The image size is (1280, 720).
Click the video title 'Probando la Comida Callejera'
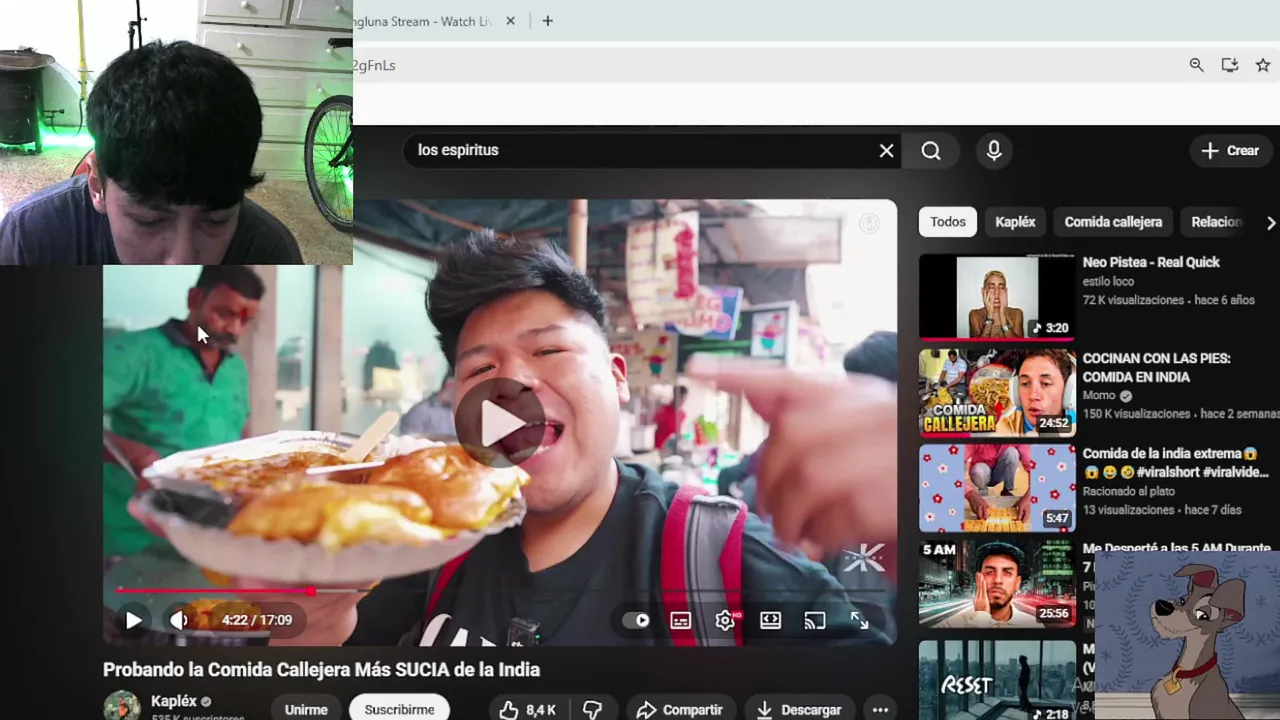coord(321,670)
